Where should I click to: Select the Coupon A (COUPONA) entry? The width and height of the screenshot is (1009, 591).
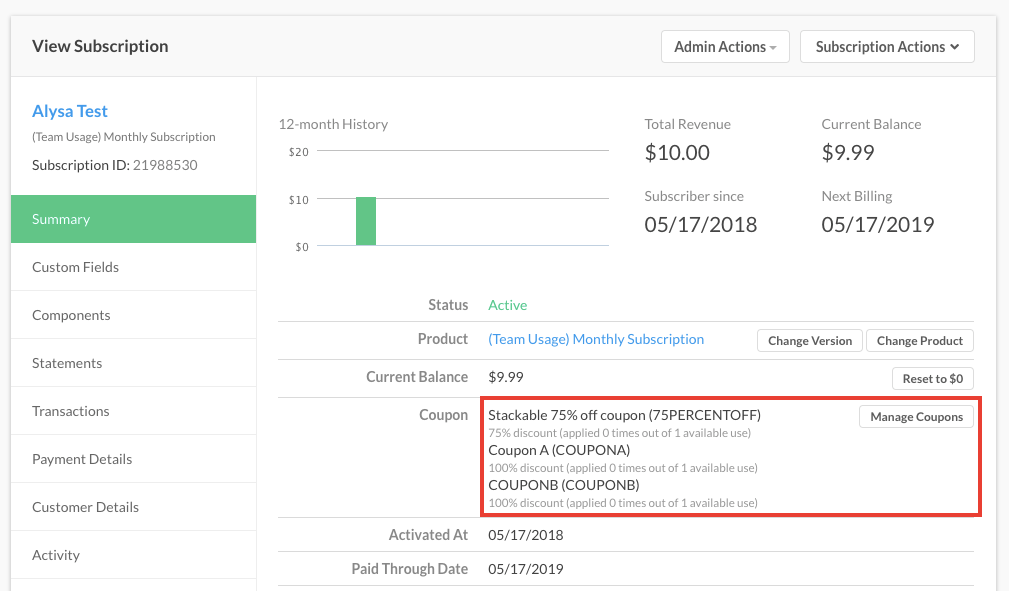point(559,450)
